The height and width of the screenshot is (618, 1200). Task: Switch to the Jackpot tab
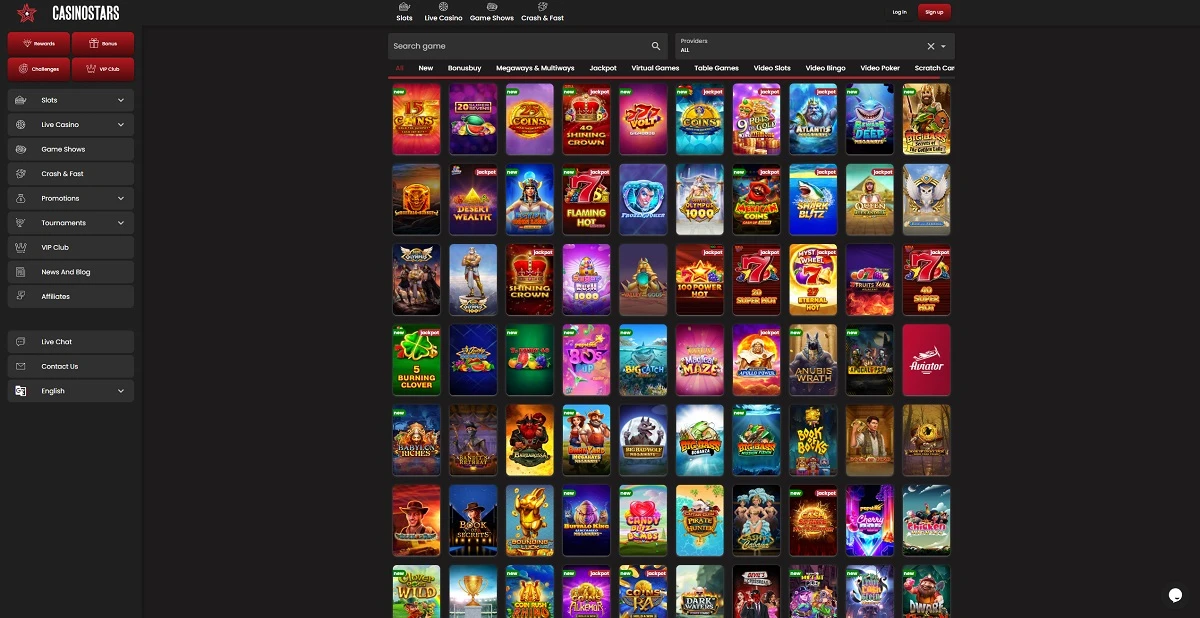(x=603, y=68)
